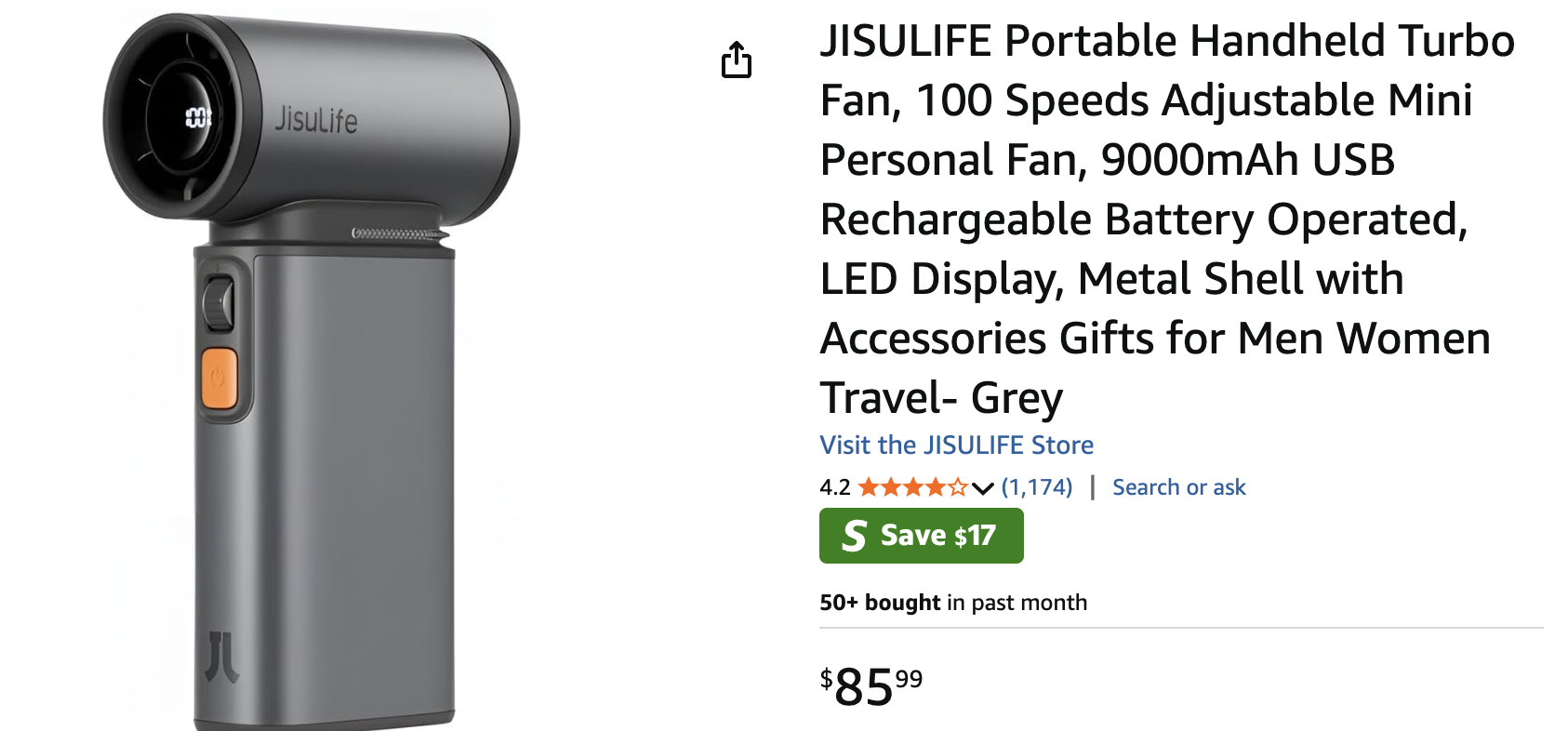Image resolution: width=1568 pixels, height=731 pixels.
Task: Expand the rating breakdown chevron
Action: [983, 488]
